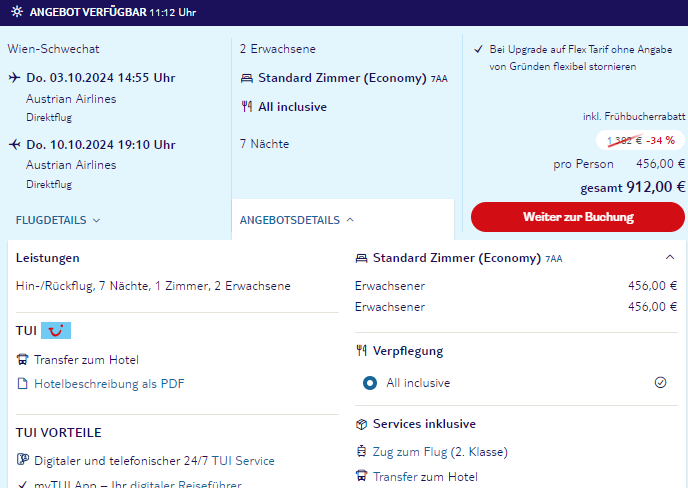Click inkl. Frühbucherrabatt note
688x488 pixels.
[634, 116]
